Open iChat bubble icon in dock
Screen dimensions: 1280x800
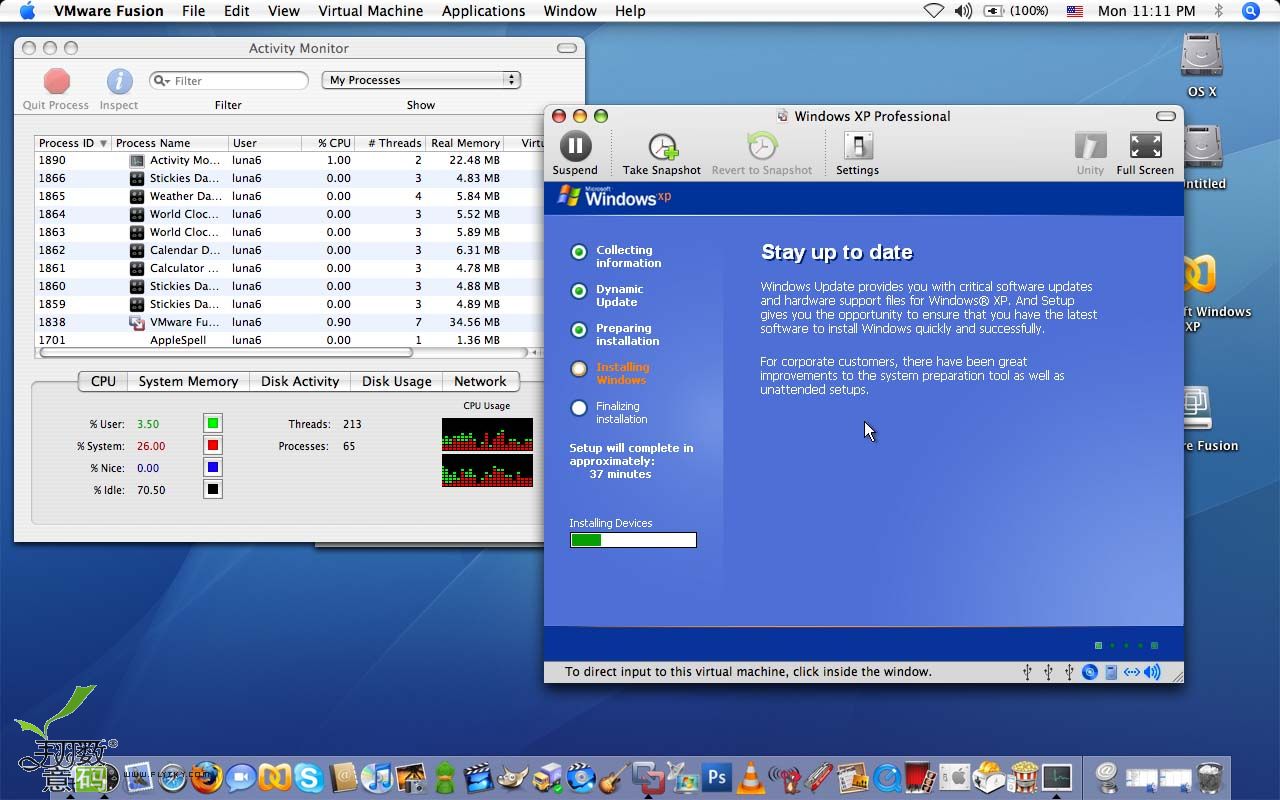point(240,777)
